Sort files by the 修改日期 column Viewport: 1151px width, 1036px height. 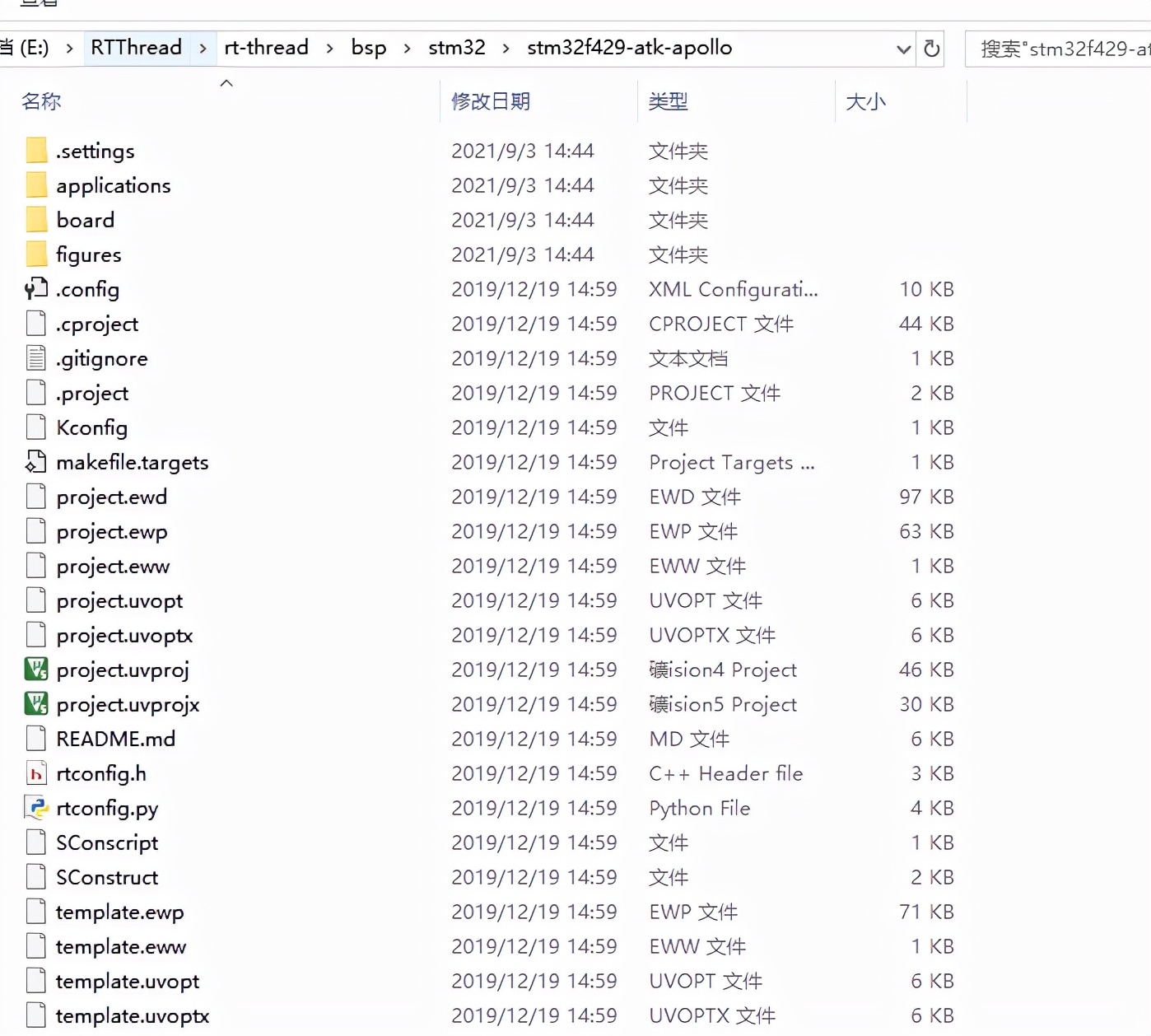pos(492,100)
